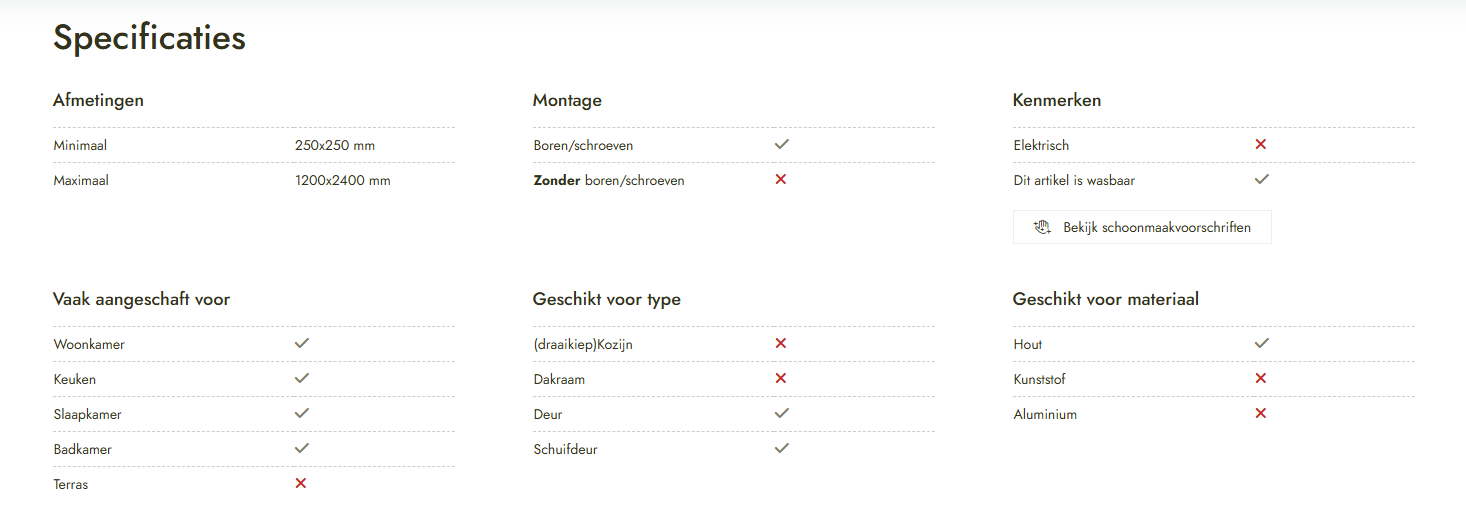Click the red cross beside (draaikiep)Kozijn
1466x532 pixels.
tap(781, 343)
